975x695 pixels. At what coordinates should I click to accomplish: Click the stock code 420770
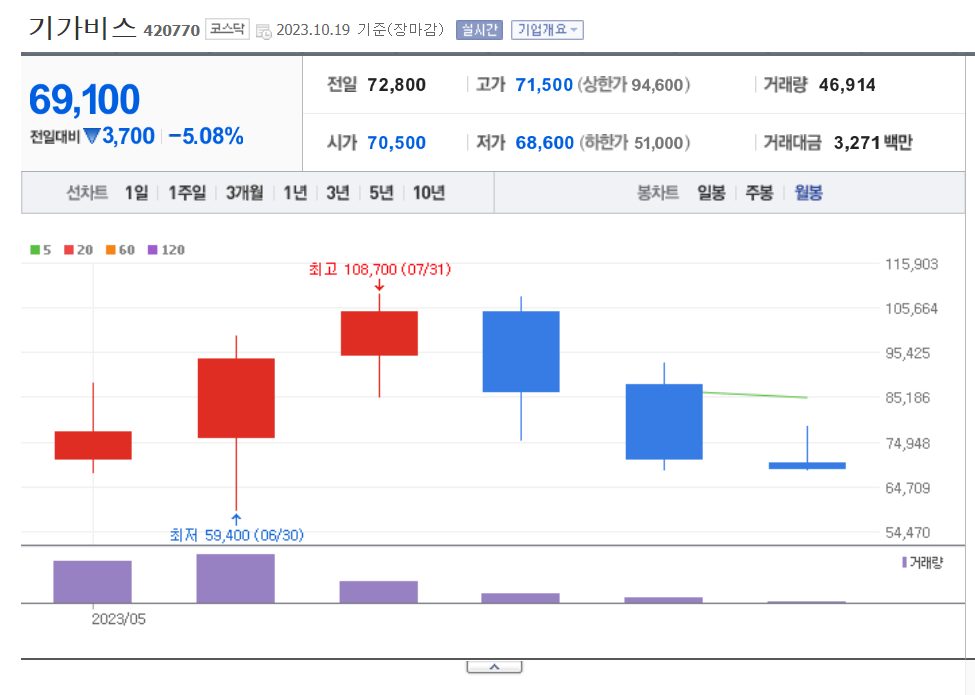coord(172,30)
